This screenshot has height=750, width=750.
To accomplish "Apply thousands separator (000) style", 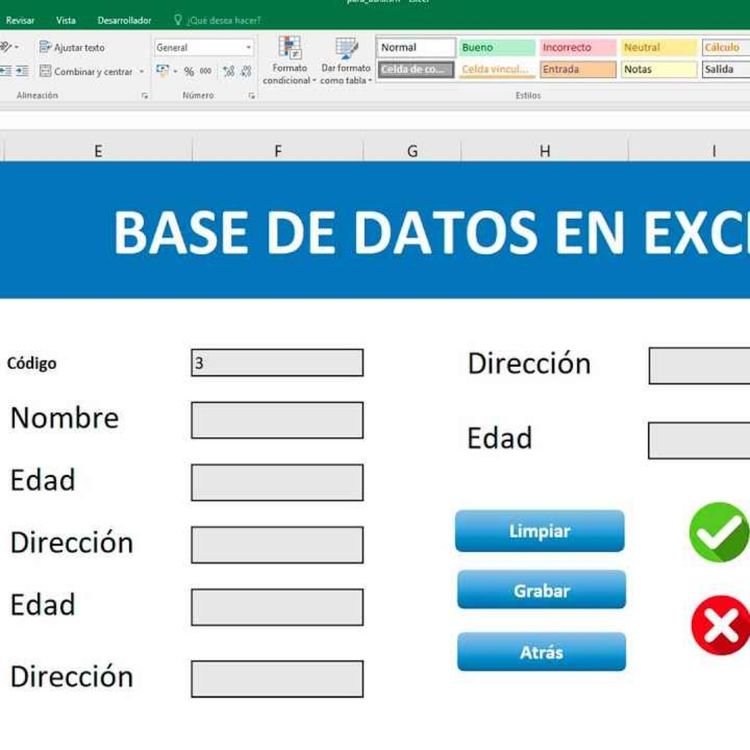I will click(x=206, y=71).
